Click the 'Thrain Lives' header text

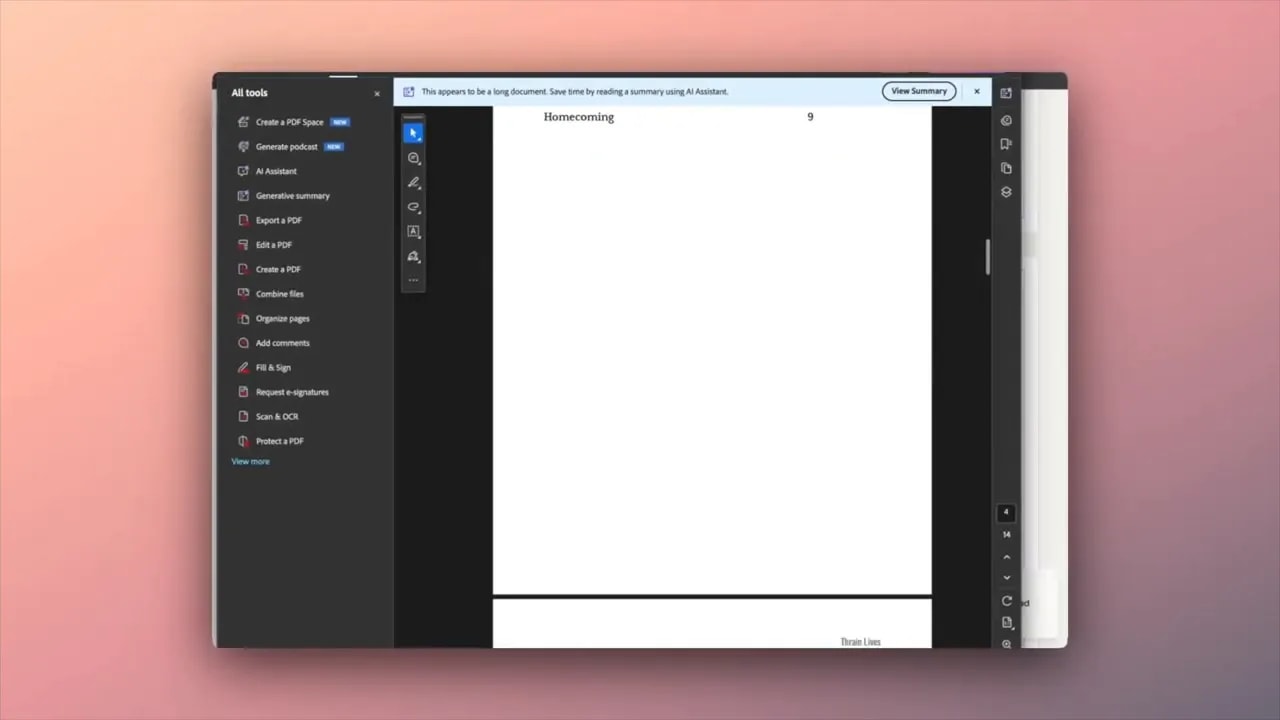(860, 642)
